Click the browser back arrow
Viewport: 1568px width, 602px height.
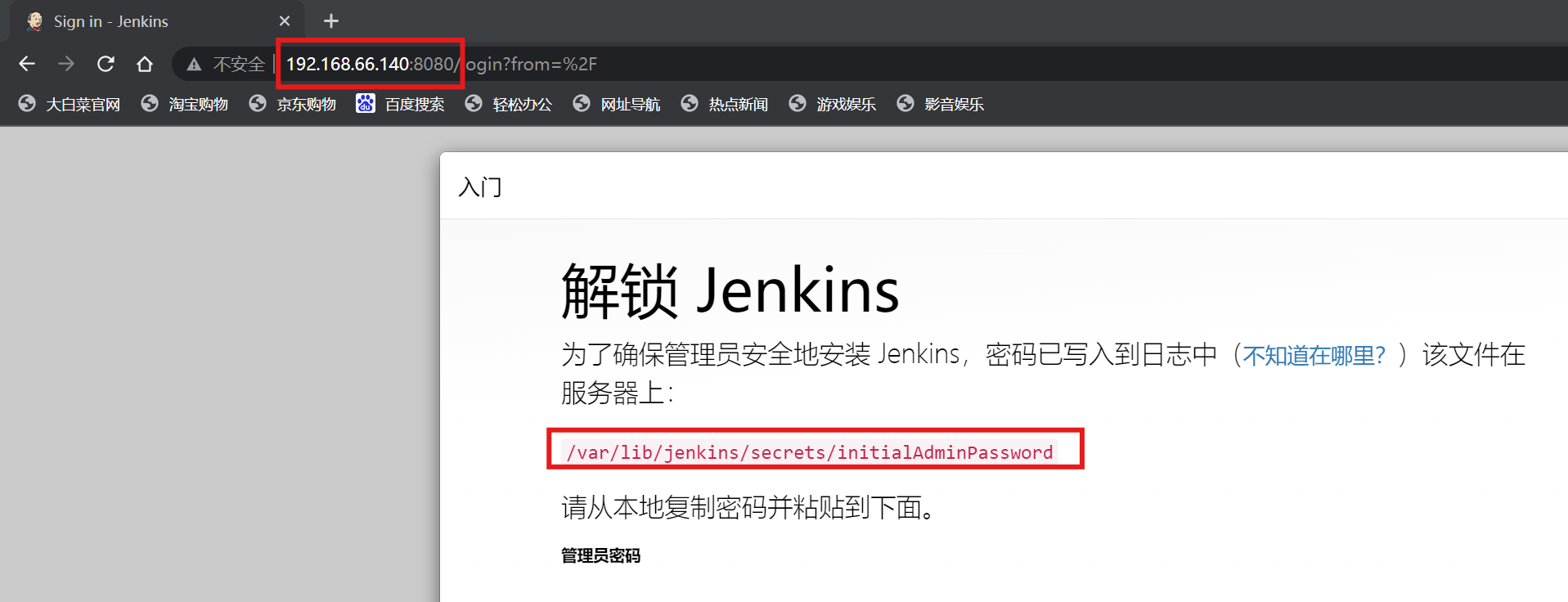[x=27, y=64]
